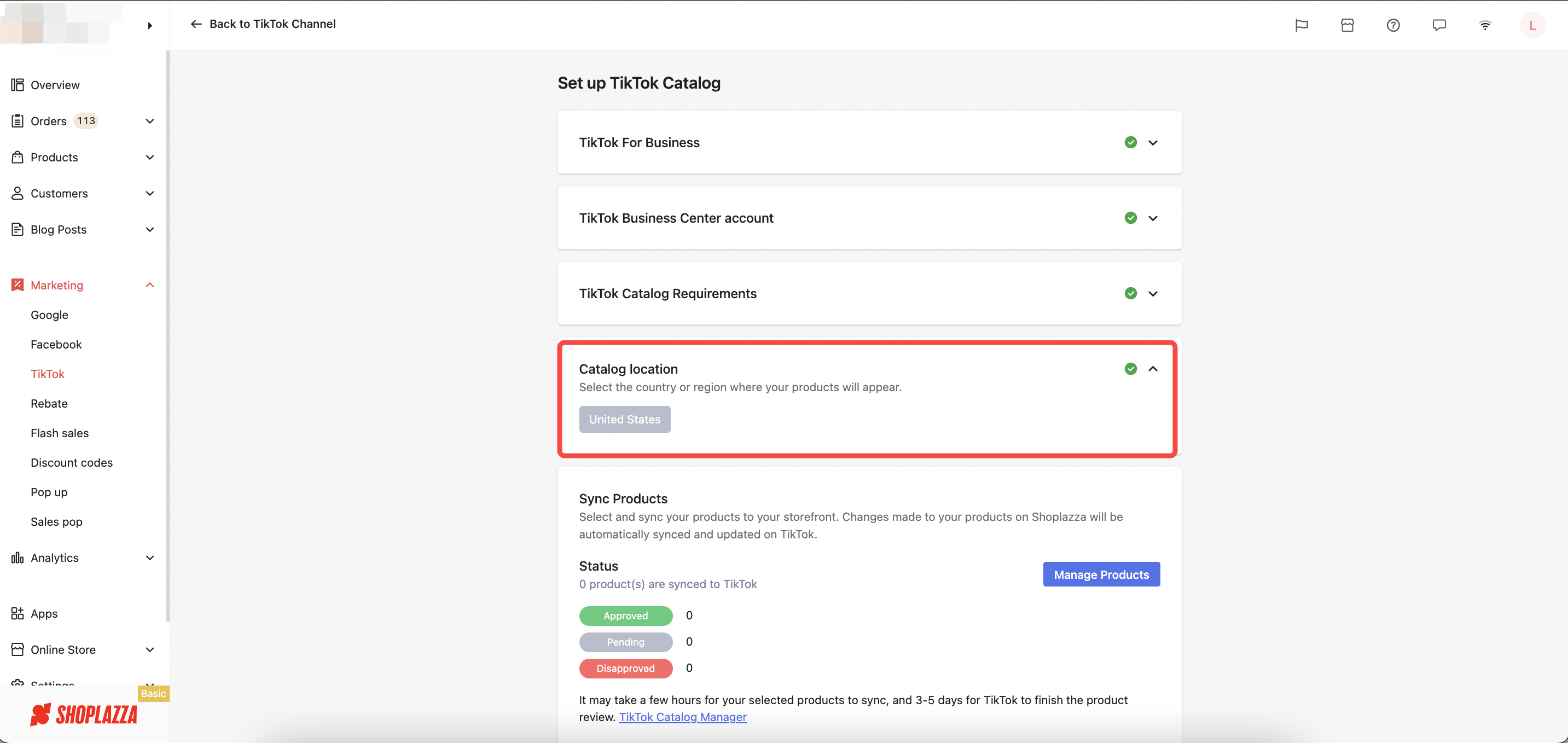Click the United States location button
This screenshot has height=743, width=1568.
point(625,419)
